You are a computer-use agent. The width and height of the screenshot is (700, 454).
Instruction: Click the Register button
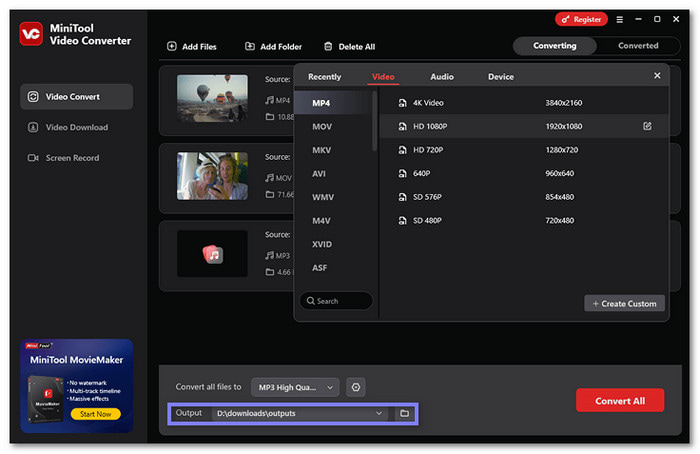click(x=581, y=19)
